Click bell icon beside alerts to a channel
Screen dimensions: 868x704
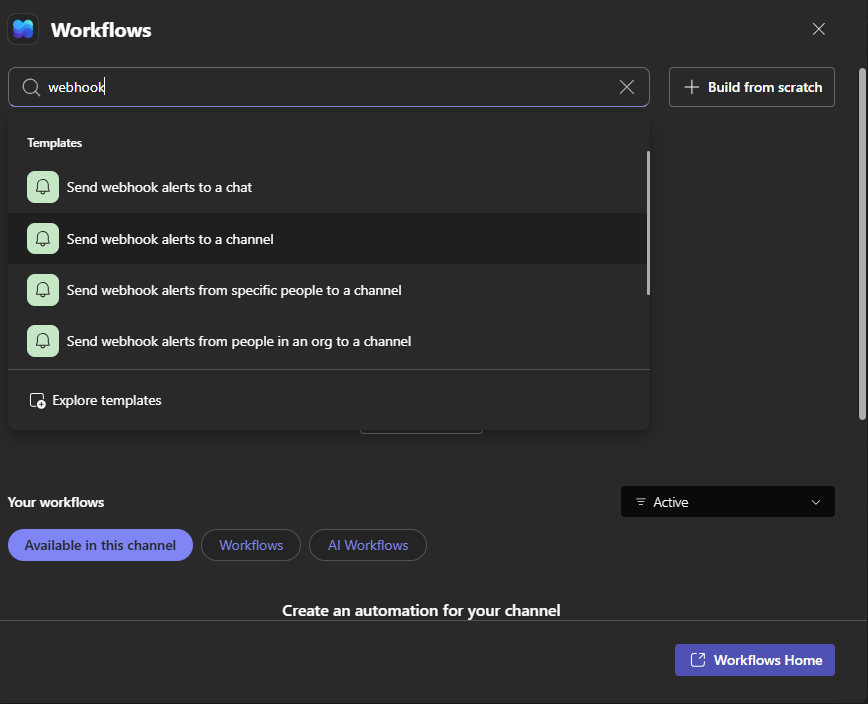pyautogui.click(x=43, y=239)
